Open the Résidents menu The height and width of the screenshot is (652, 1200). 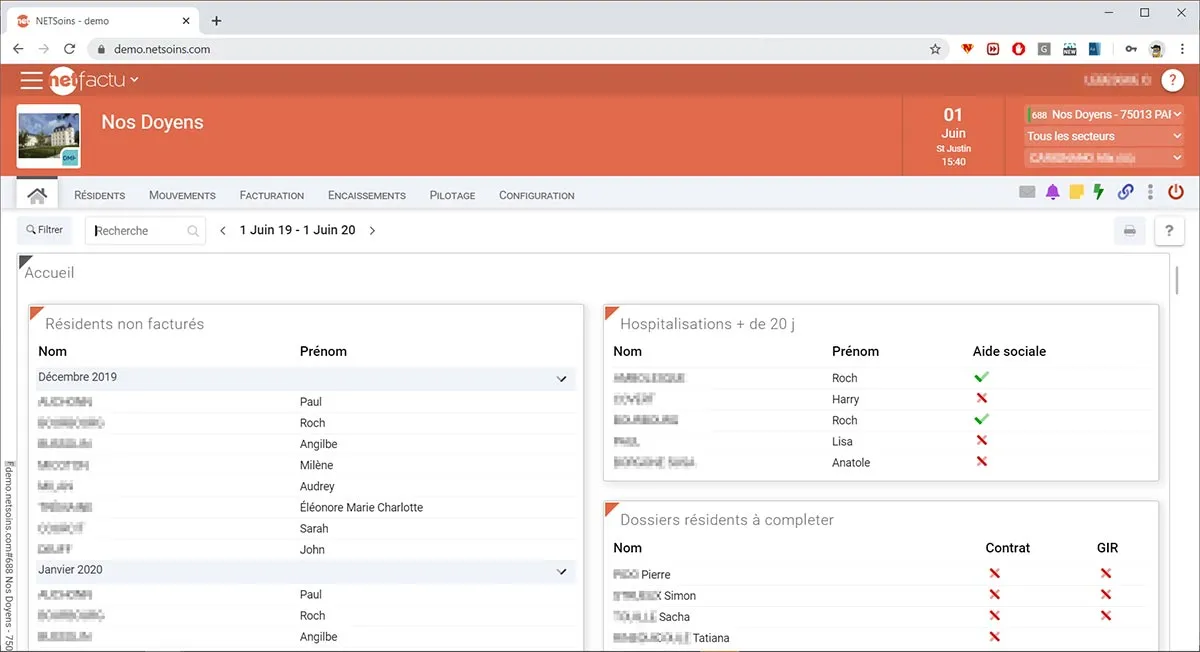click(x=100, y=195)
